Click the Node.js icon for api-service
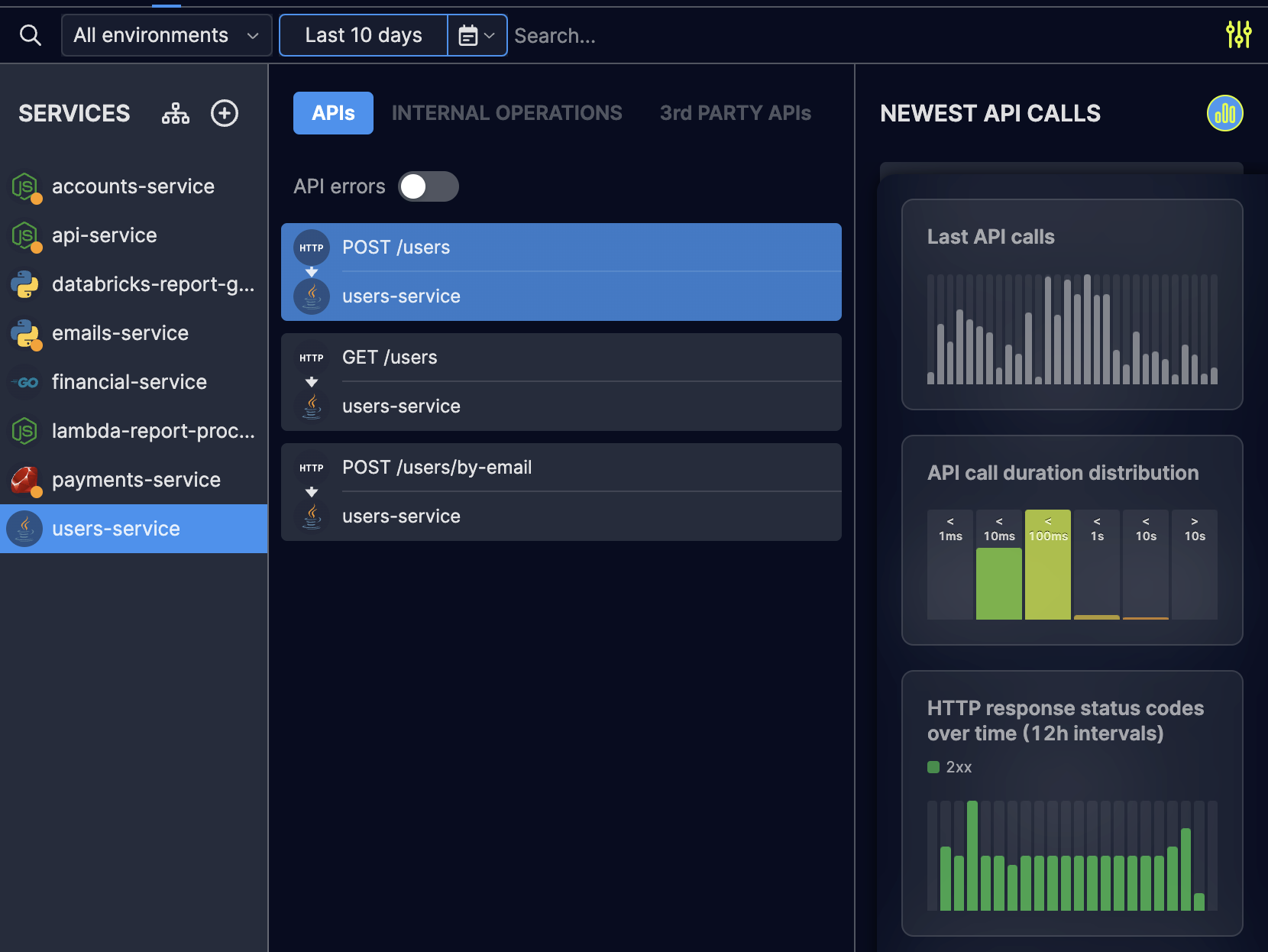1268x952 pixels. (25, 235)
